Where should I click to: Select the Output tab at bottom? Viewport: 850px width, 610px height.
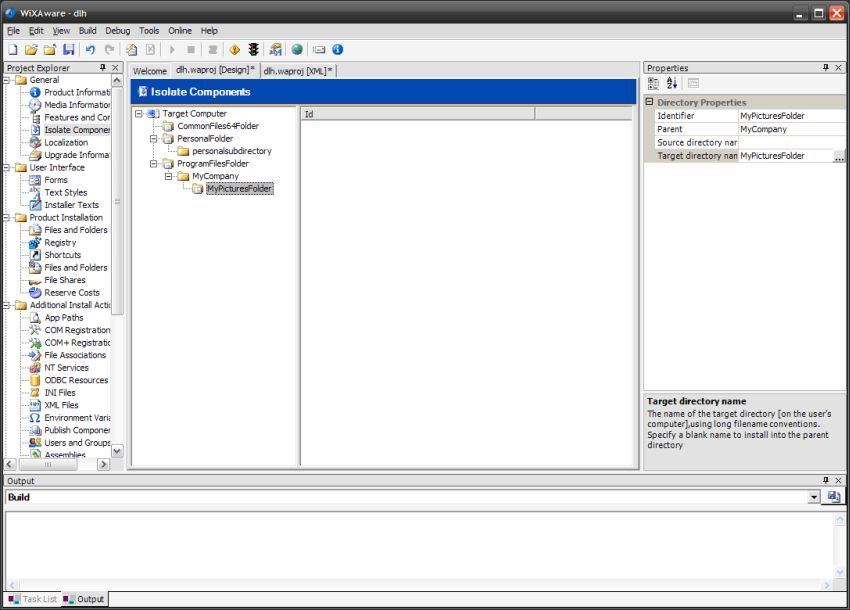84,599
